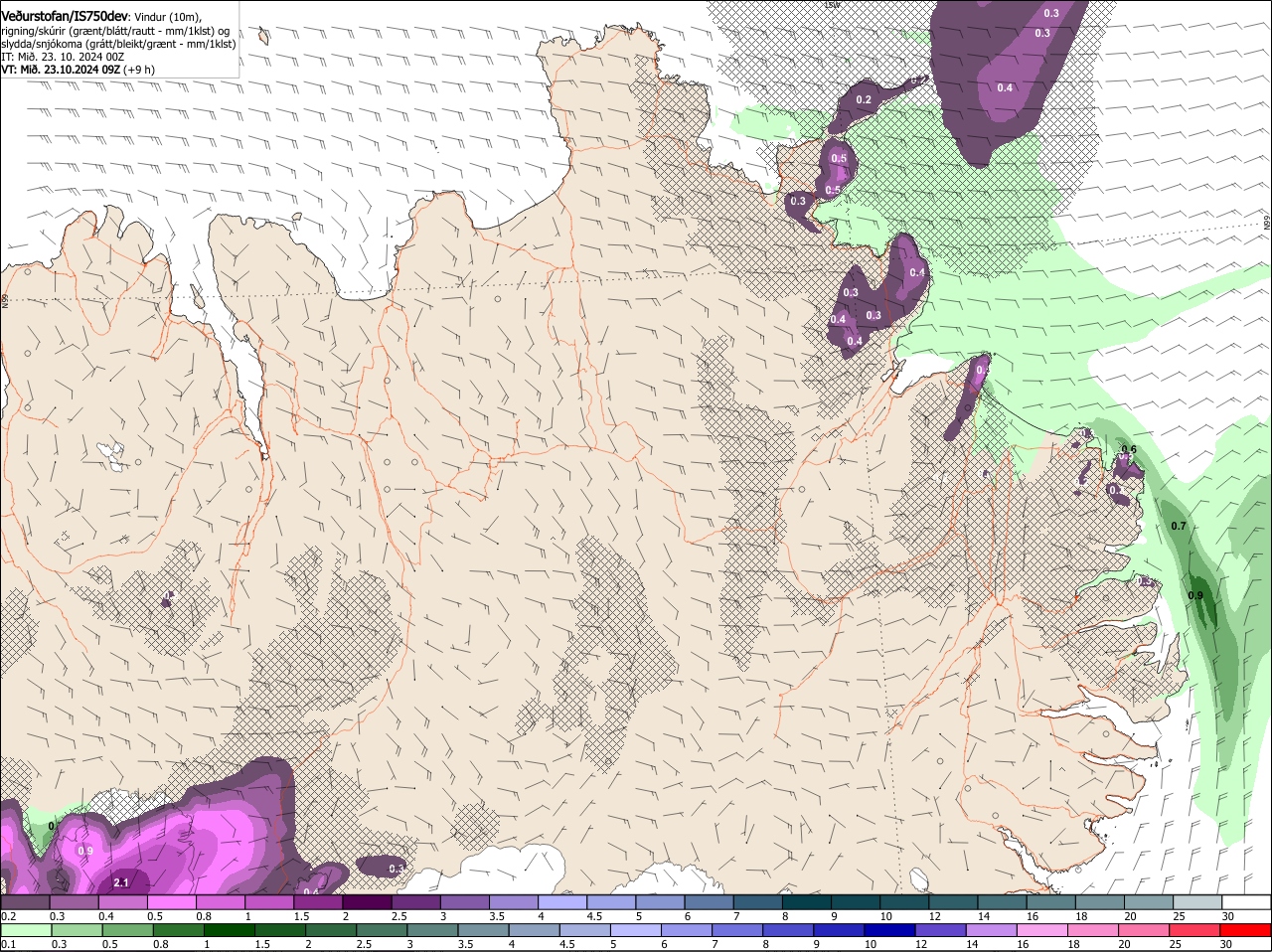
Task: Pick the darkest purple 2–2.5 snow swatch
Action: pos(367,901)
